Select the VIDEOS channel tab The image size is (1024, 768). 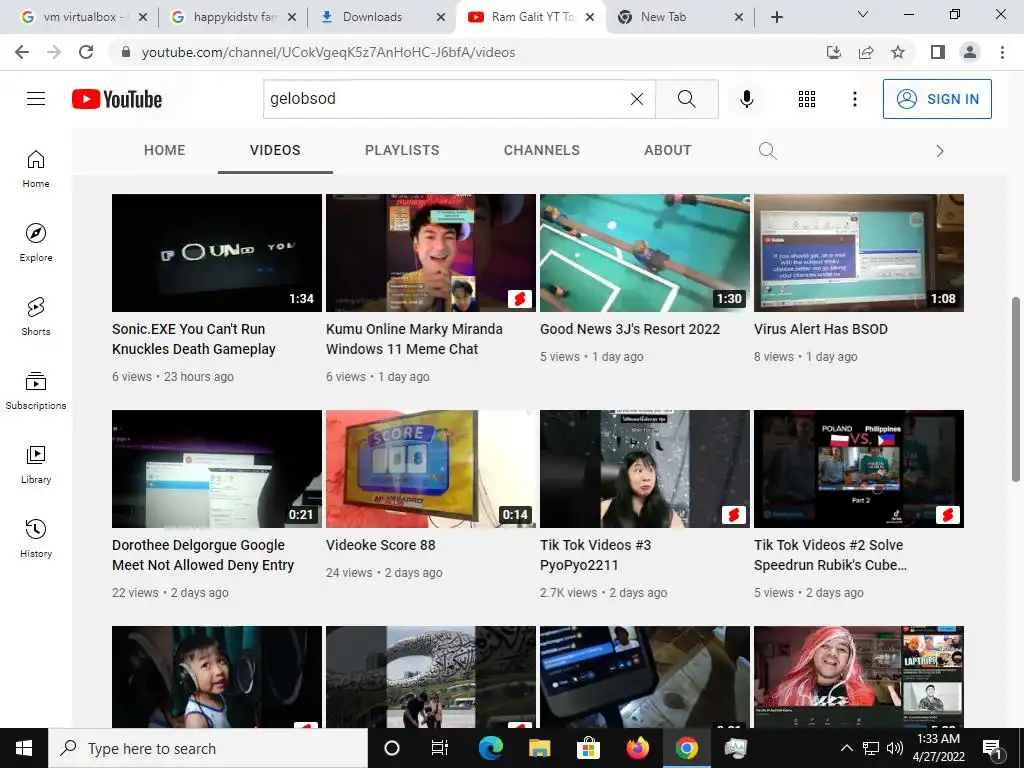pyautogui.click(x=275, y=150)
